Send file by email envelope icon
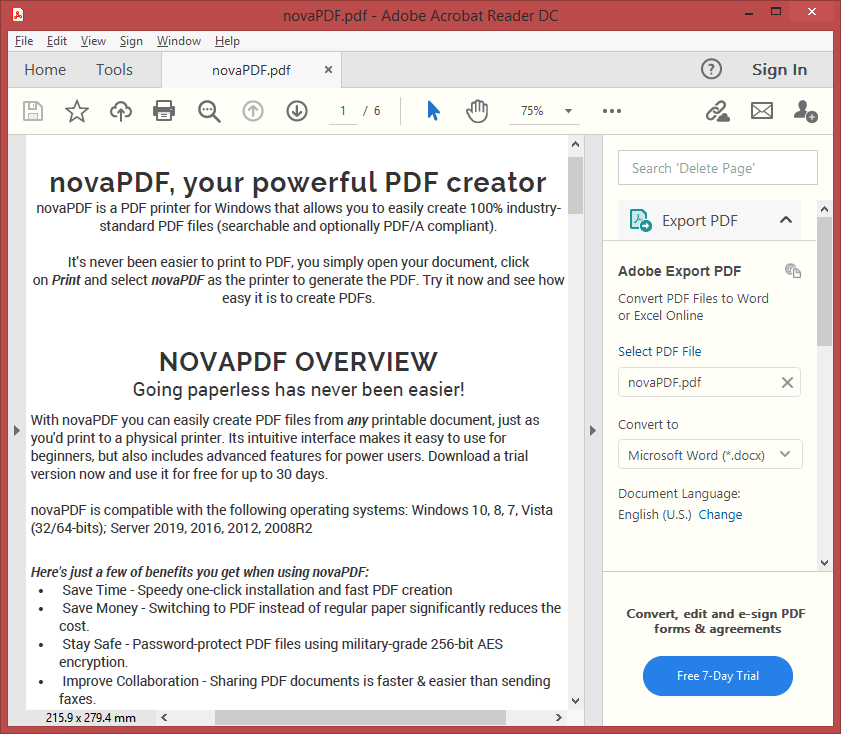 click(x=762, y=111)
